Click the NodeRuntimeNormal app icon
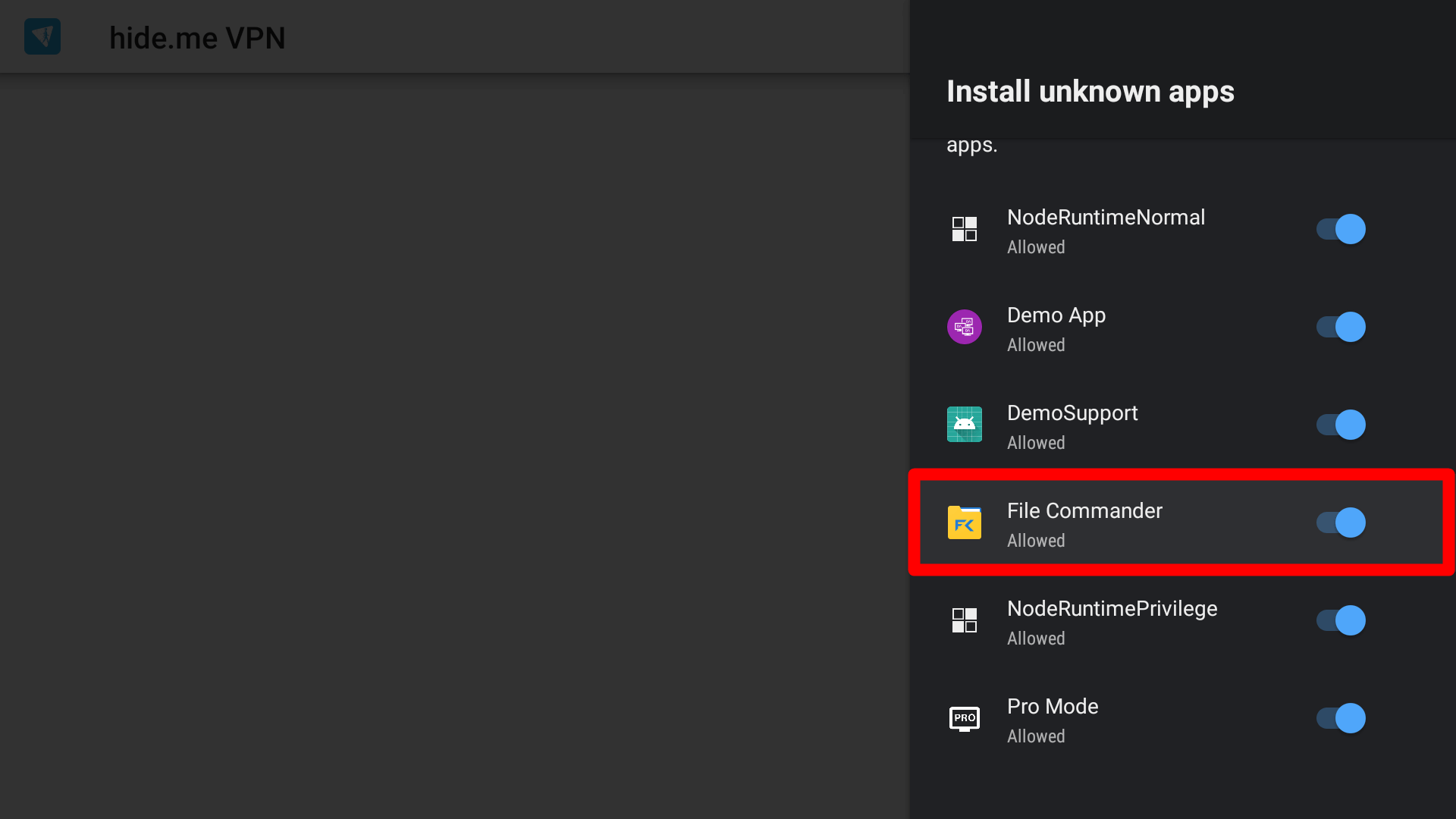The width and height of the screenshot is (1456, 819). pos(965,229)
